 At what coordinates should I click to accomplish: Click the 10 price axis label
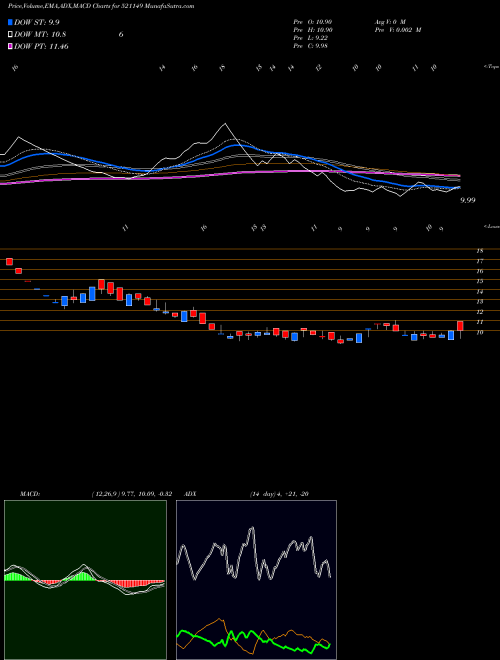[479, 333]
